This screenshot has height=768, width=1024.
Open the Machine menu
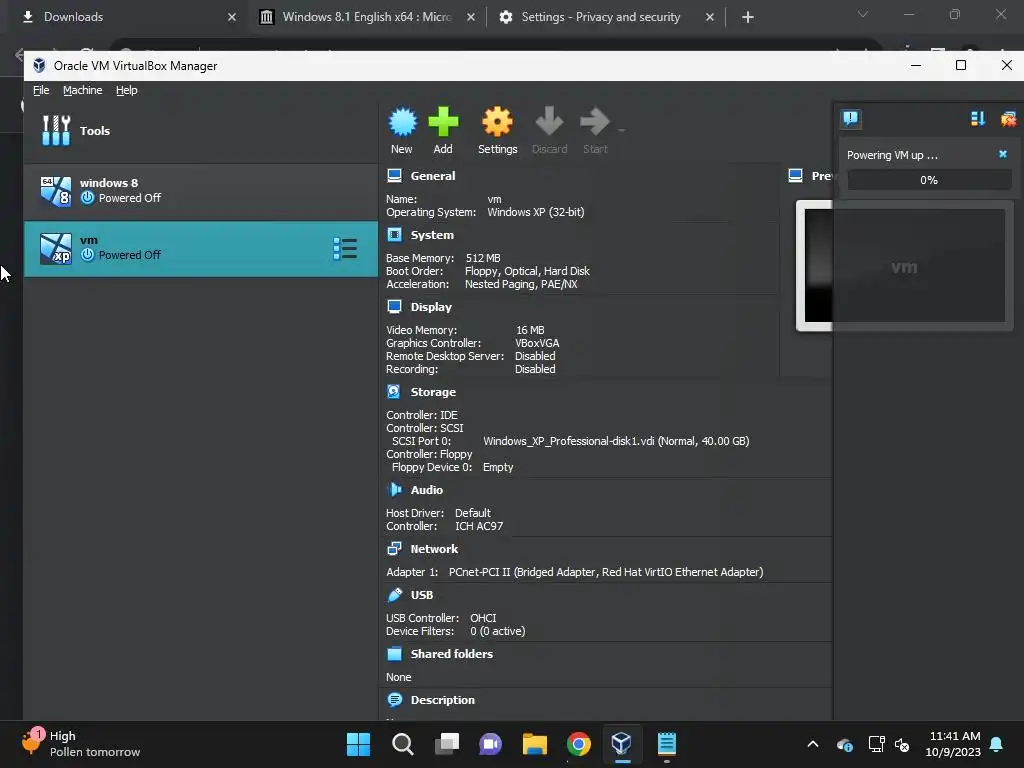click(x=82, y=90)
